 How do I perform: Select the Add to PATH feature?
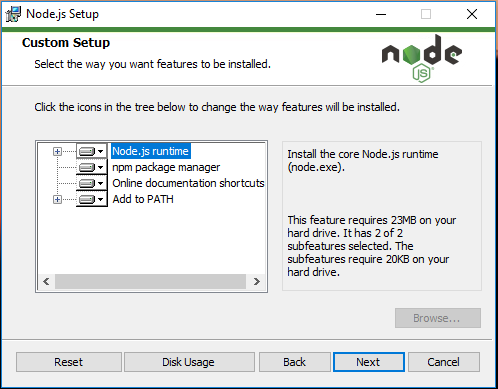click(143, 199)
